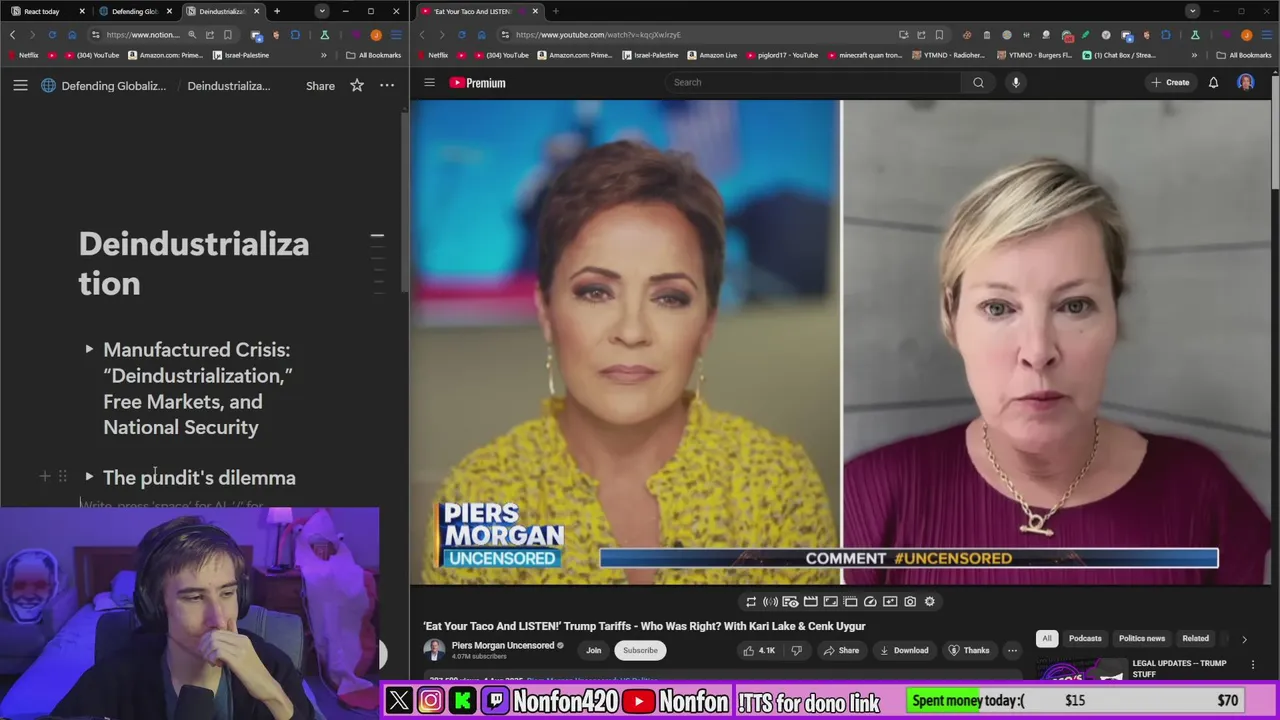Open All Bookmarks folder in Notion window
Screen dimensions: 1280x720
tap(374, 55)
